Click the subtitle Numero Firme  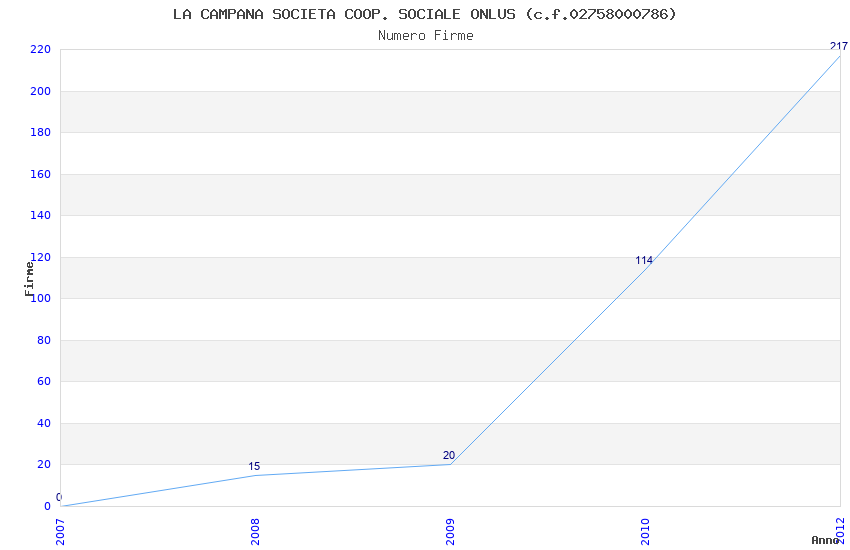click(x=426, y=36)
